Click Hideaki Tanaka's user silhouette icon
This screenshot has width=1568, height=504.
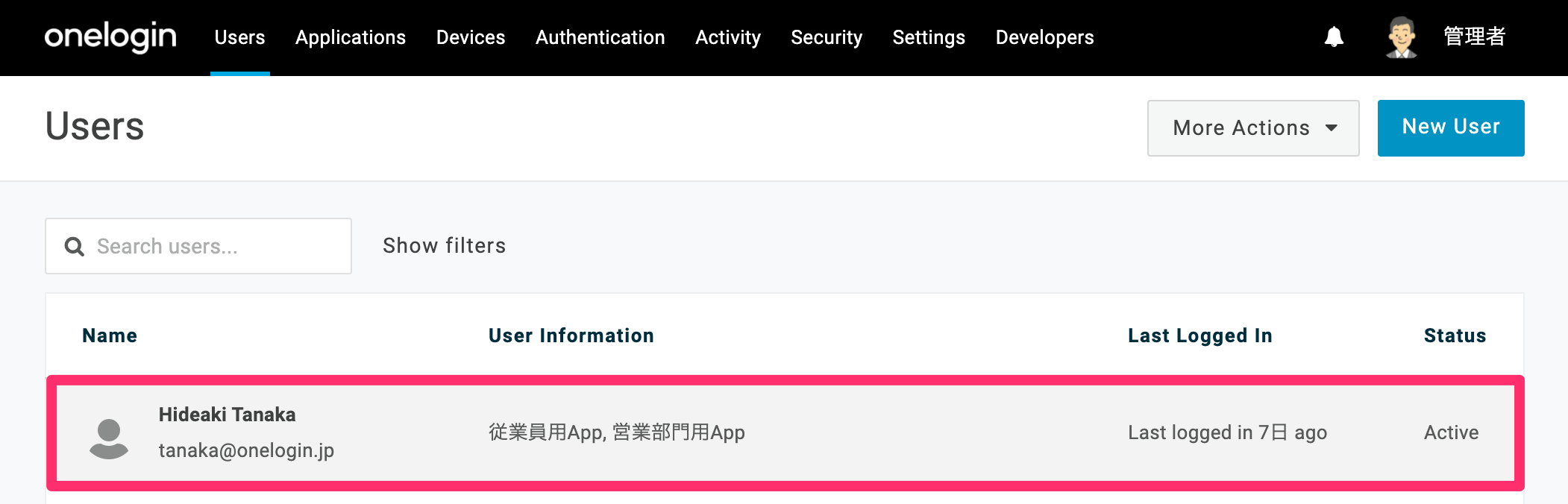(109, 438)
